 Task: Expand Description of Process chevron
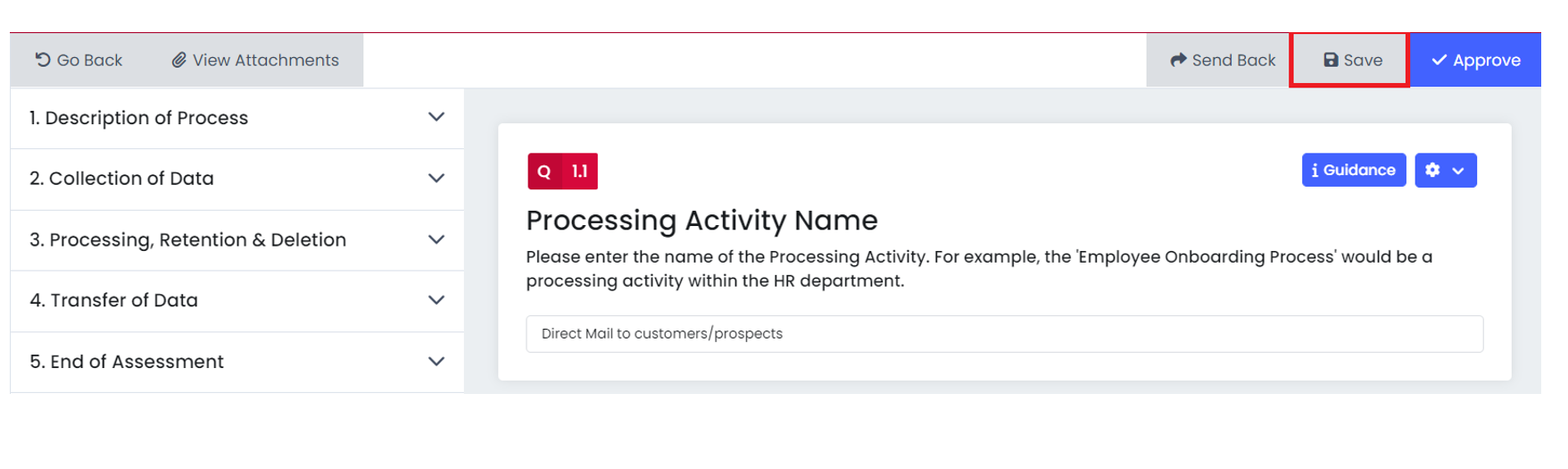coord(436,117)
